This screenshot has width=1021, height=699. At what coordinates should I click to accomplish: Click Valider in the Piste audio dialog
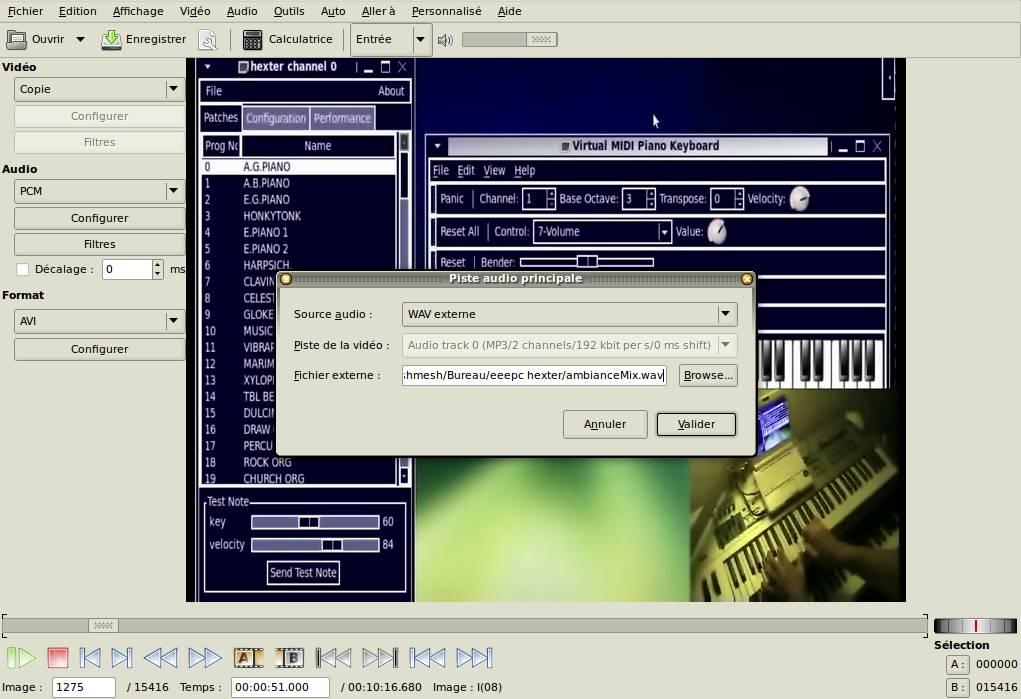coord(696,424)
